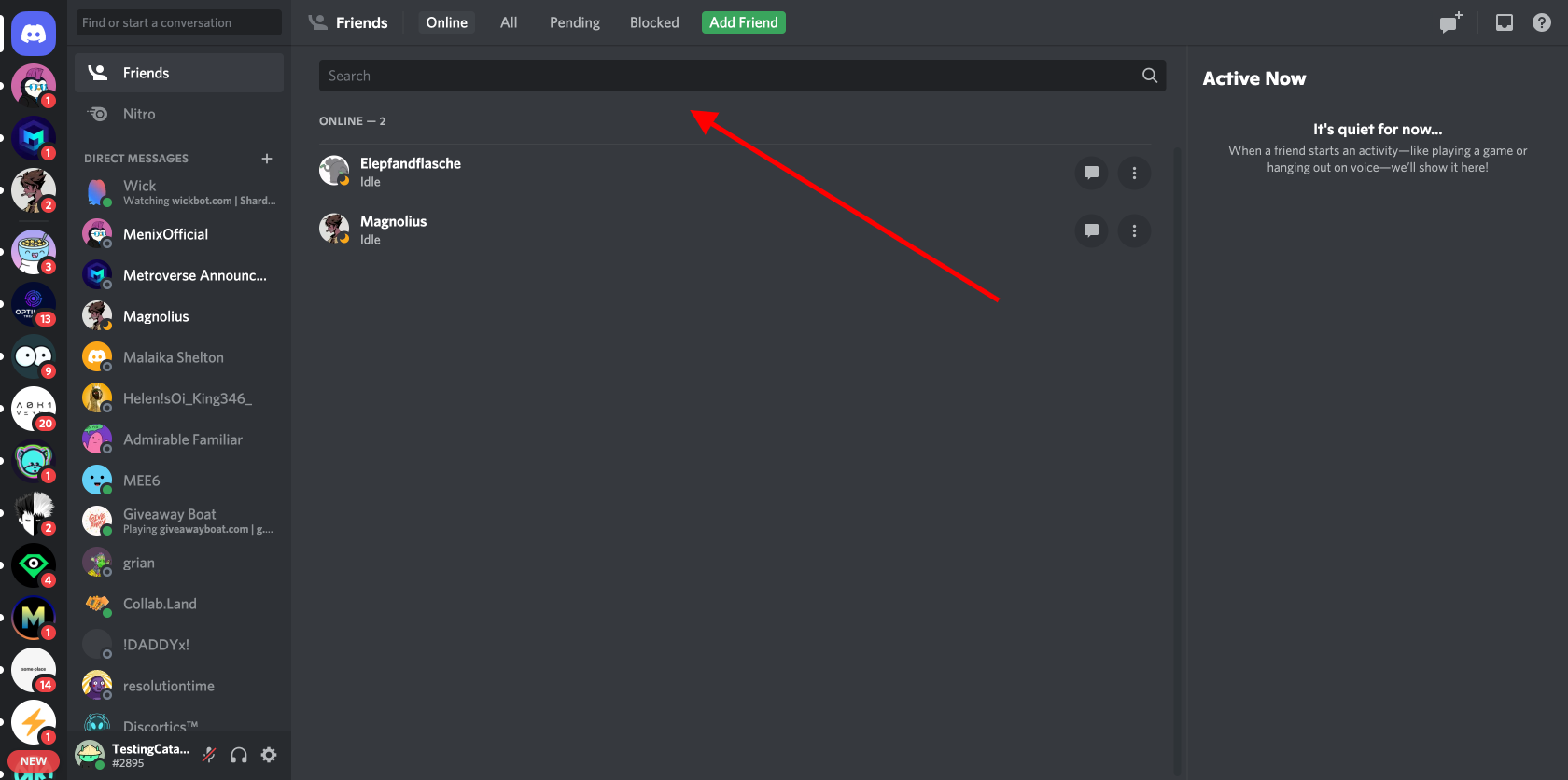Switch to Blocked tab
Image resolution: width=1568 pixels, height=780 pixels.
click(654, 22)
